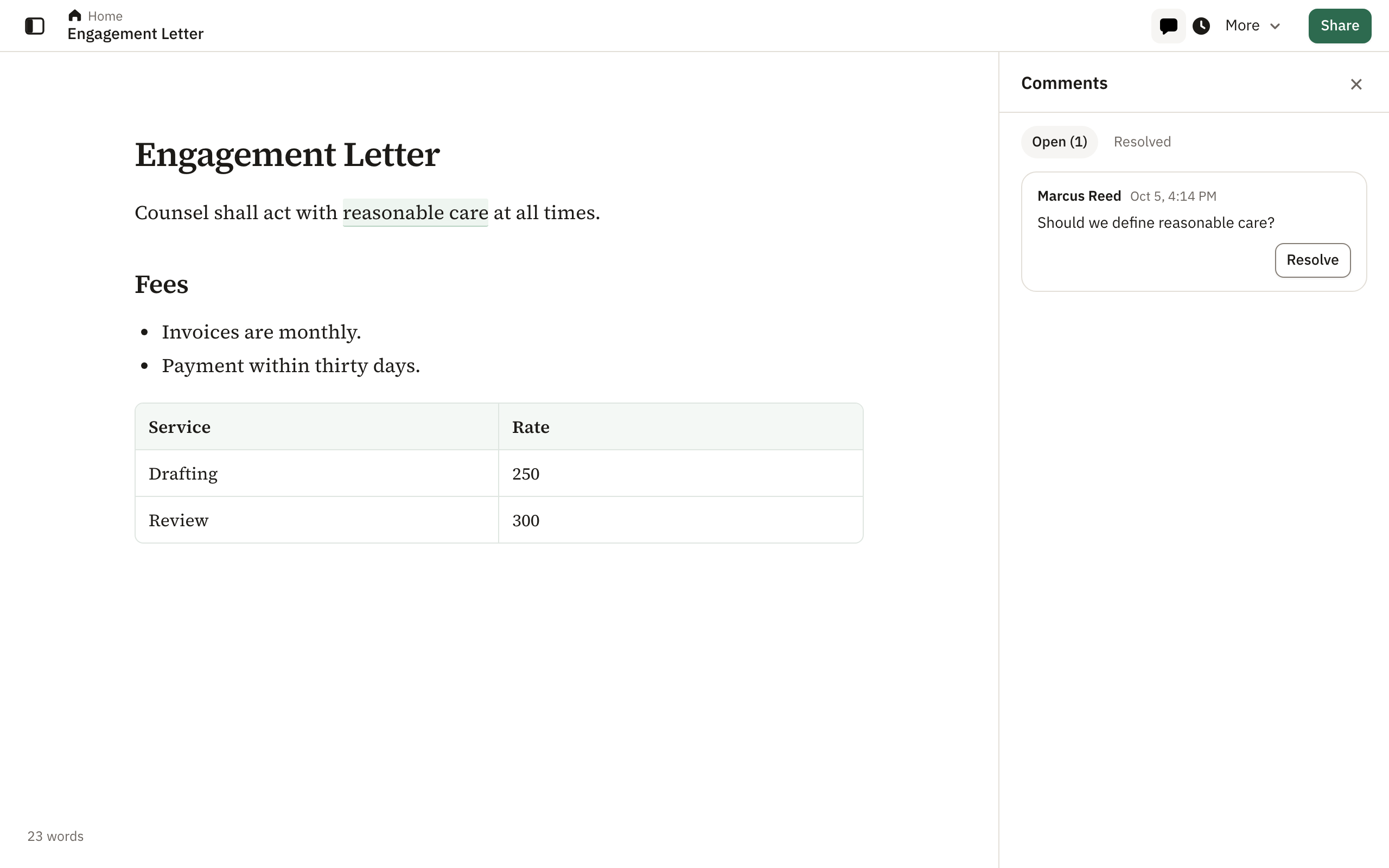
Task: Click the Home icon in breadcrumb
Action: [75, 16]
